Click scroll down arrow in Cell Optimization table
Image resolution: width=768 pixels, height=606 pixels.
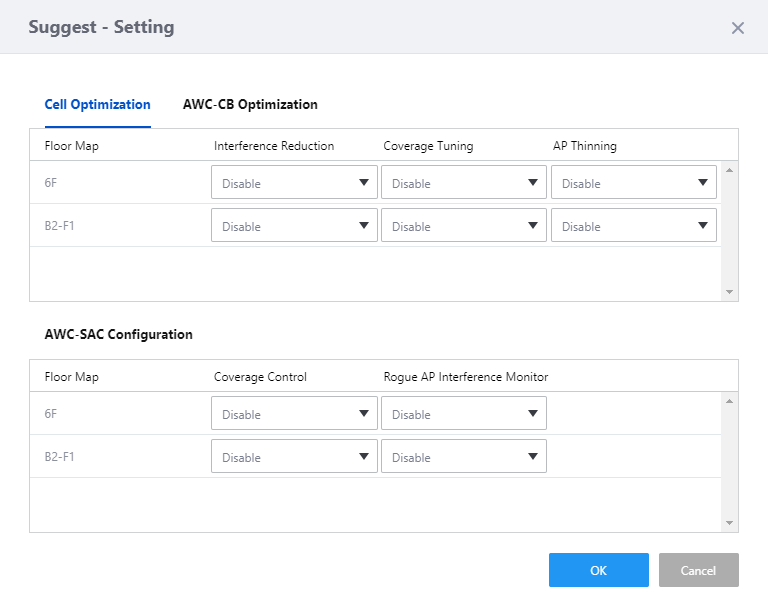click(729, 292)
